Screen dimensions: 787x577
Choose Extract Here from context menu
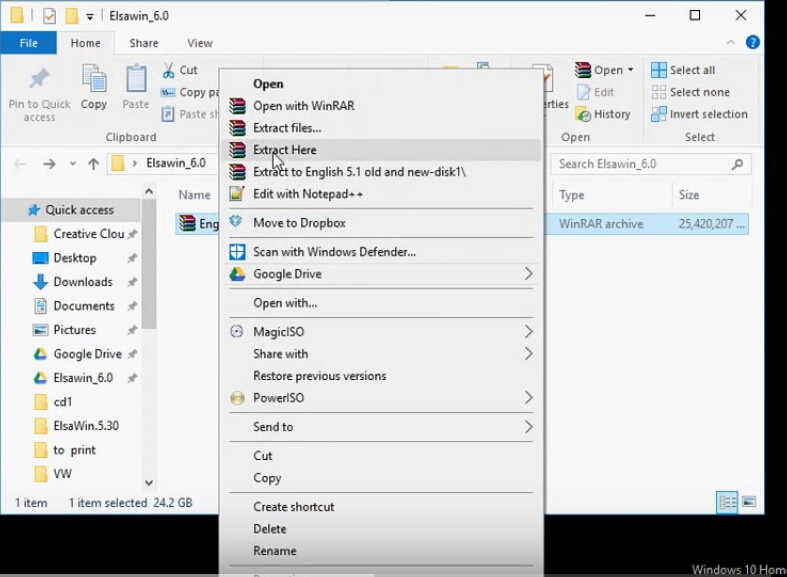click(x=381, y=150)
